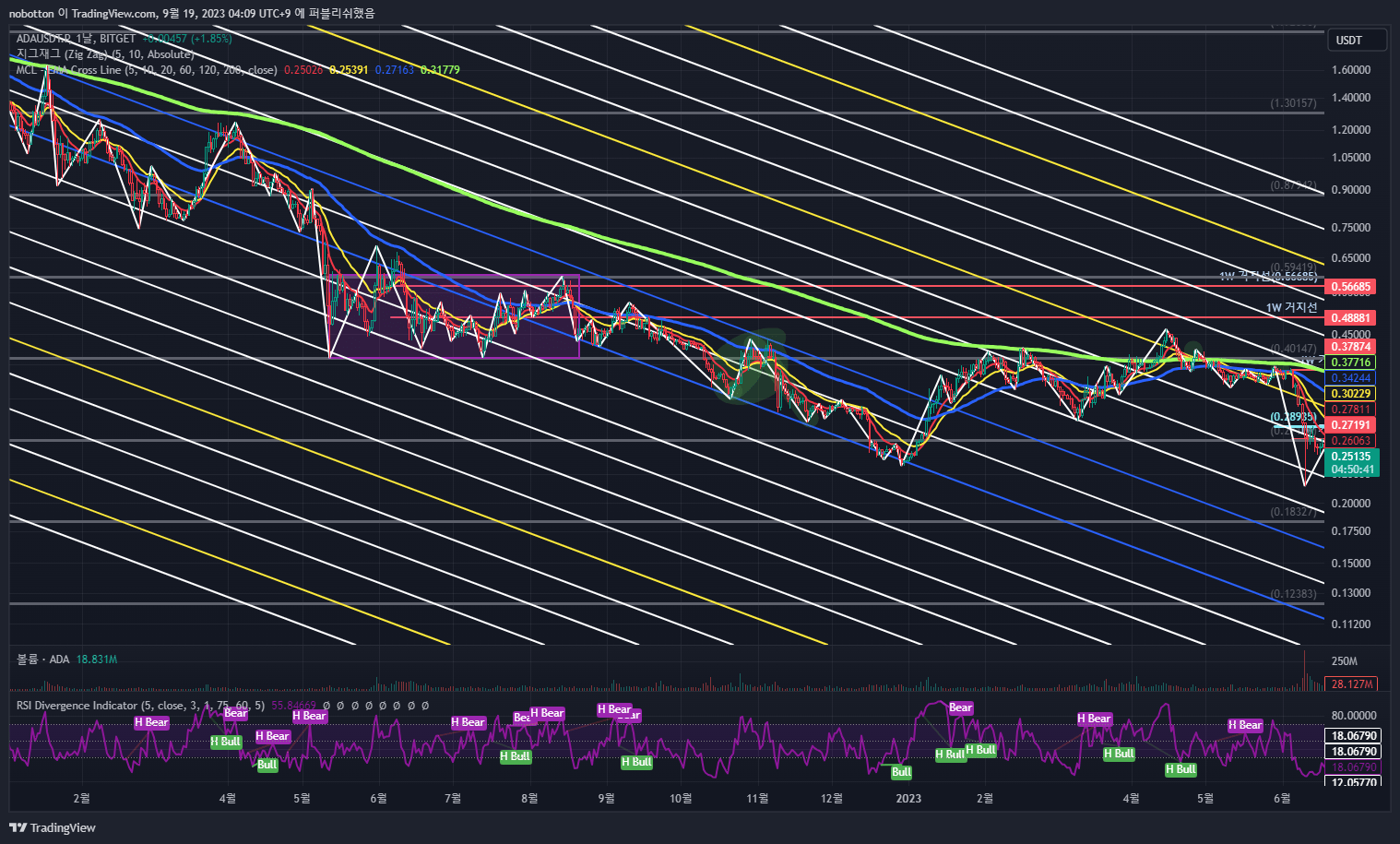Click the red EMA value 0.25026
The height and width of the screenshot is (844, 1400).
(x=303, y=70)
